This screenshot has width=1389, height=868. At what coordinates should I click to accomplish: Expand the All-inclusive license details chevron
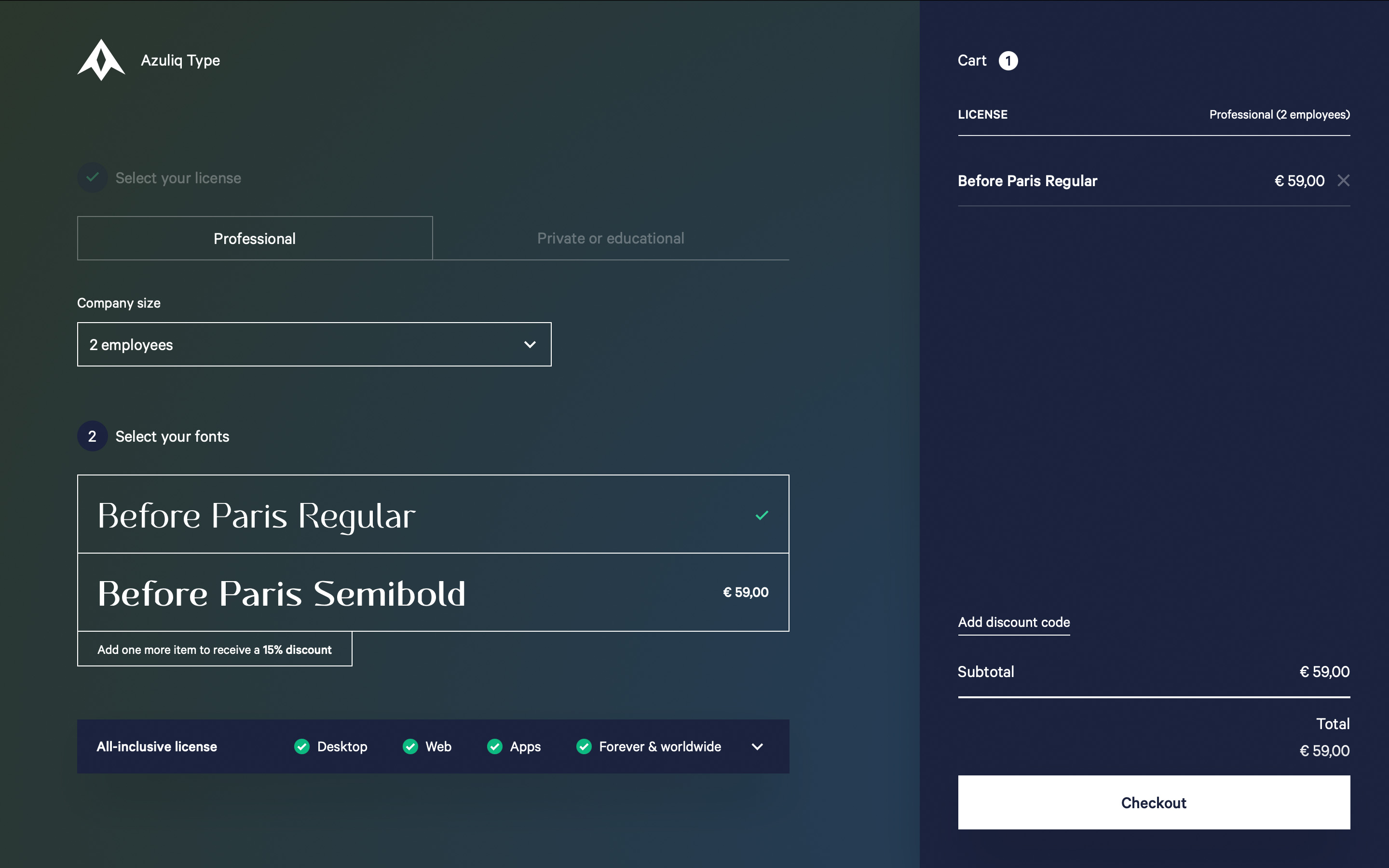coord(757,746)
